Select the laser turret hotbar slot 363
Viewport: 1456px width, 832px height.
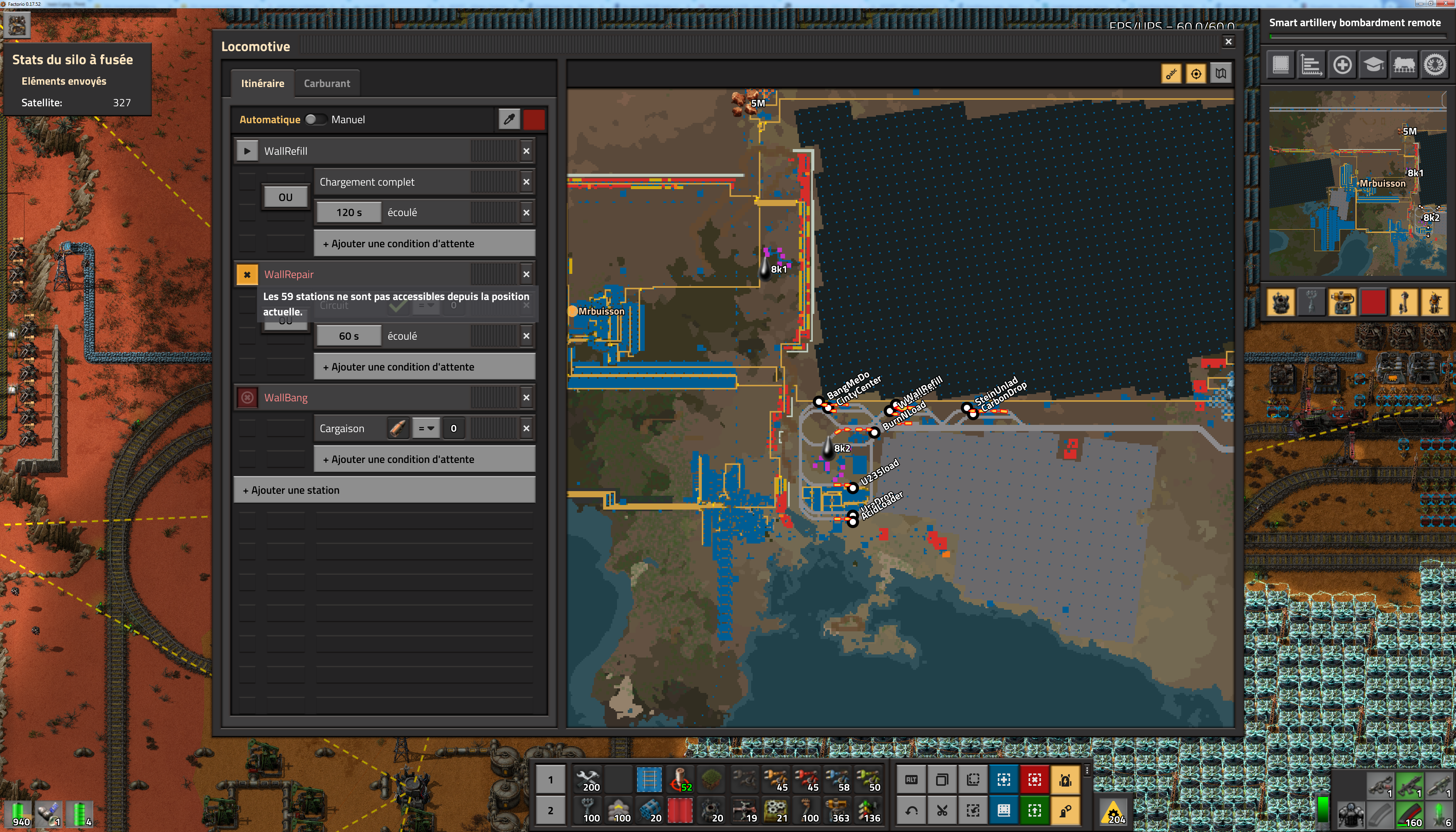(x=837, y=810)
